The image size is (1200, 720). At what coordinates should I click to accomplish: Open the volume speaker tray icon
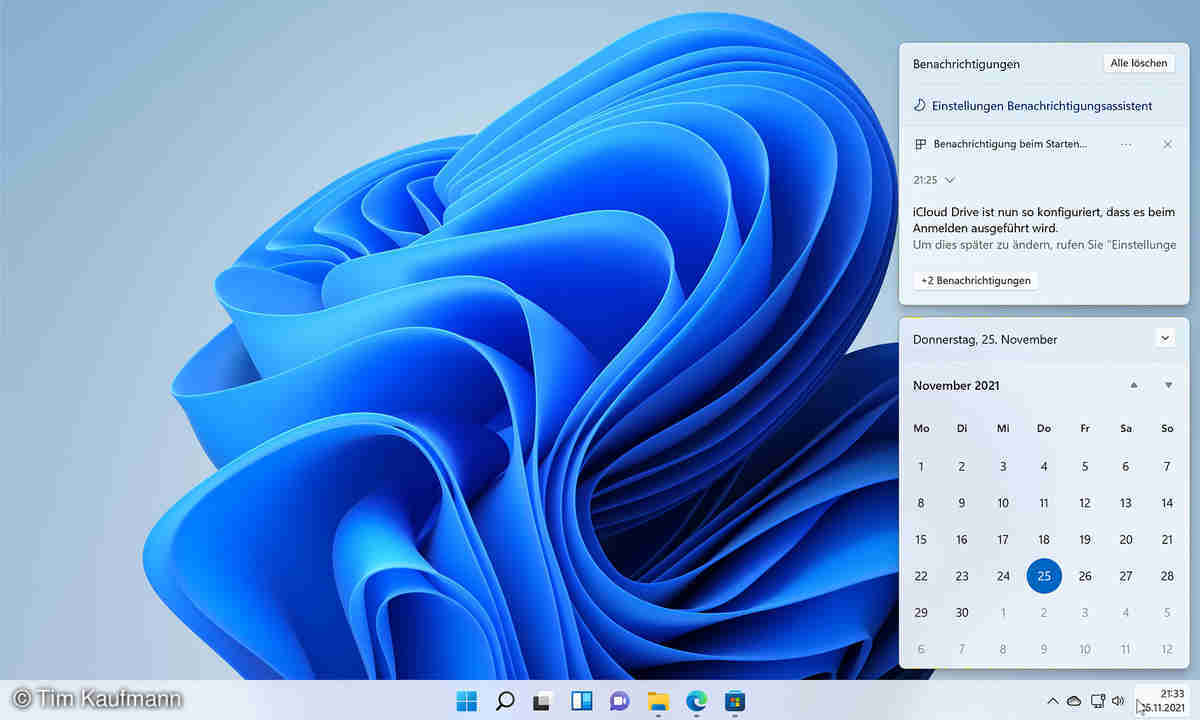click(x=1118, y=701)
